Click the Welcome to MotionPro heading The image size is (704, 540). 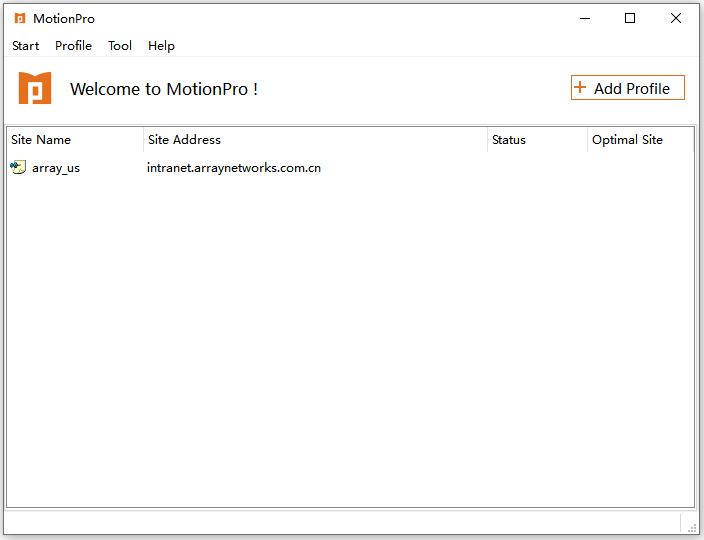coord(164,89)
